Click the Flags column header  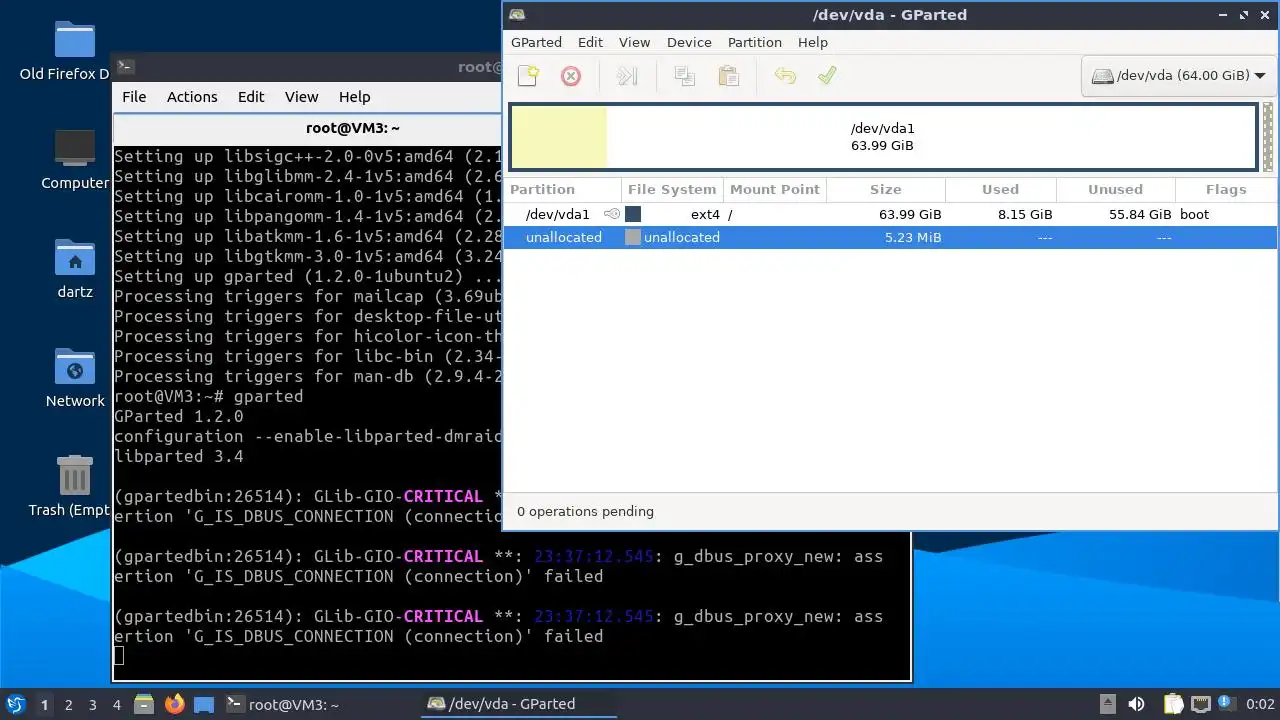1226,189
